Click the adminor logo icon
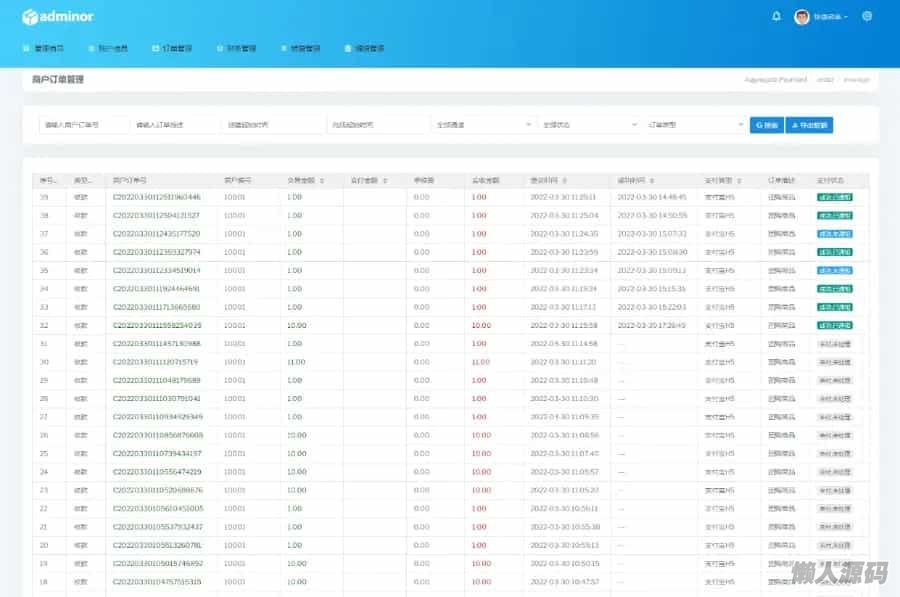Viewport: 900px width, 597px height. coord(30,17)
